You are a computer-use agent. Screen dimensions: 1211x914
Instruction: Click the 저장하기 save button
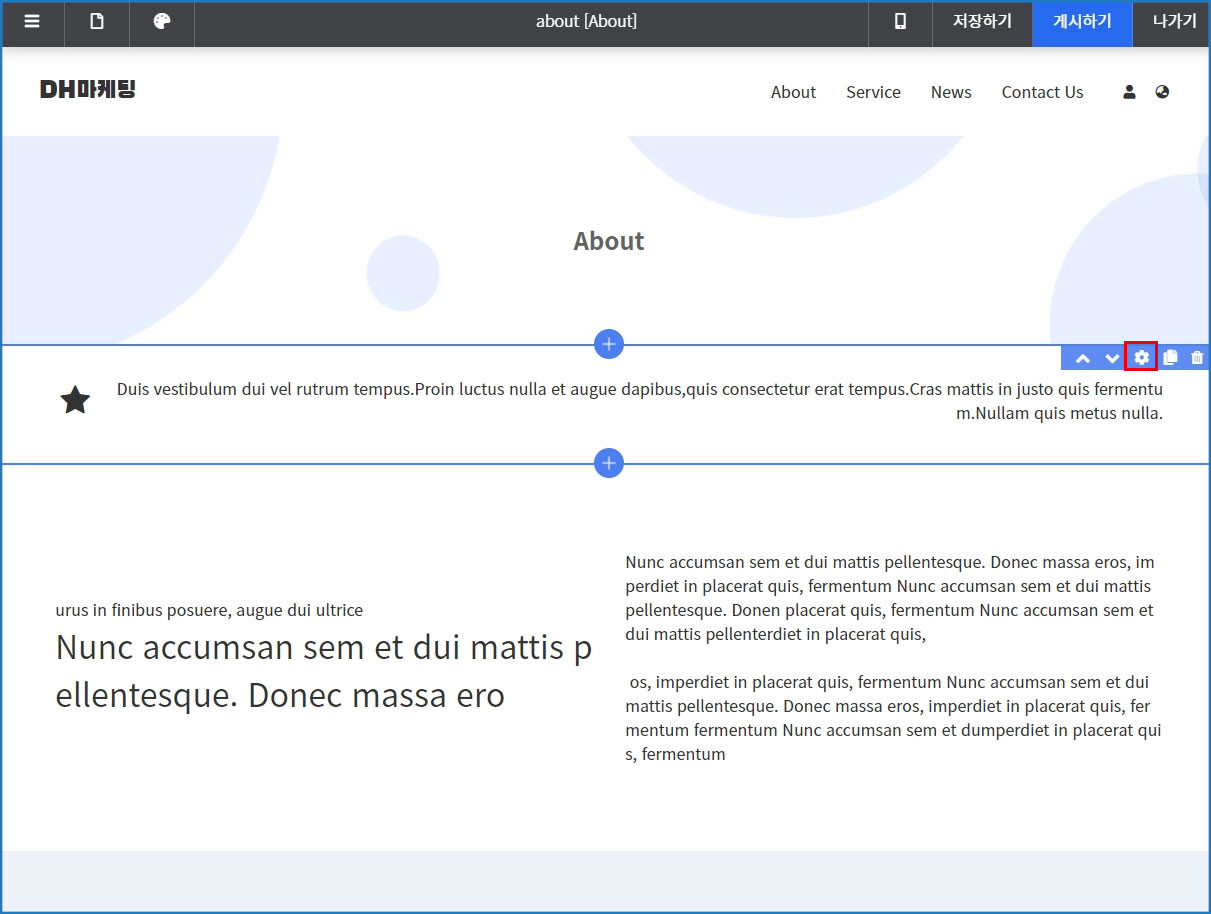point(982,22)
